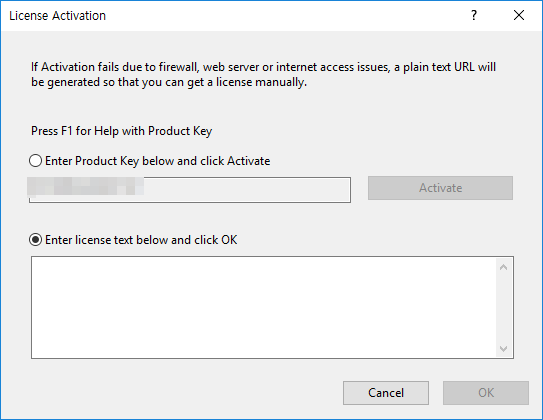Click the Activate button
The height and width of the screenshot is (420, 543).
[x=440, y=188]
